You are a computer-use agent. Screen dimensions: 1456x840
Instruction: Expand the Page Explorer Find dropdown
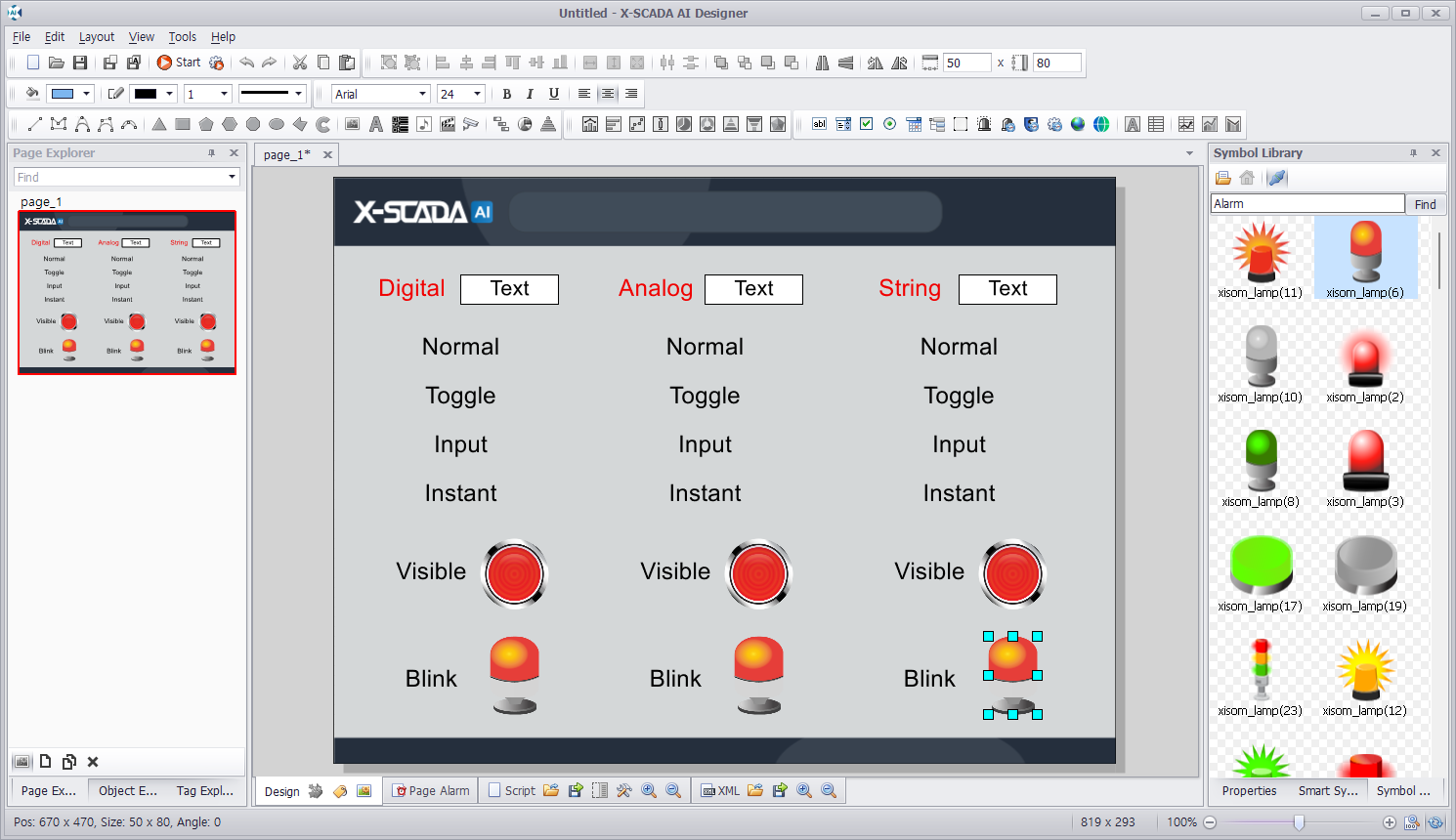click(x=233, y=177)
